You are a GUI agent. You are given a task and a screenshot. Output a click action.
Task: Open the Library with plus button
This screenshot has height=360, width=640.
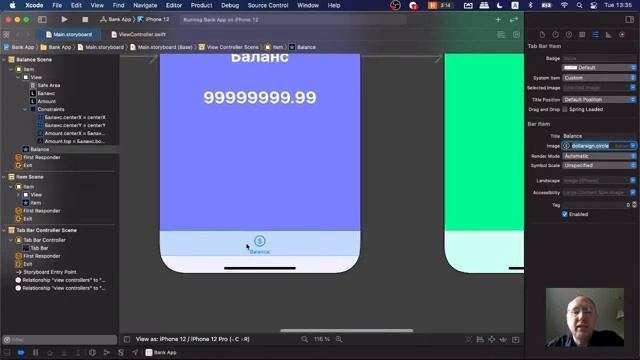tap(498, 19)
